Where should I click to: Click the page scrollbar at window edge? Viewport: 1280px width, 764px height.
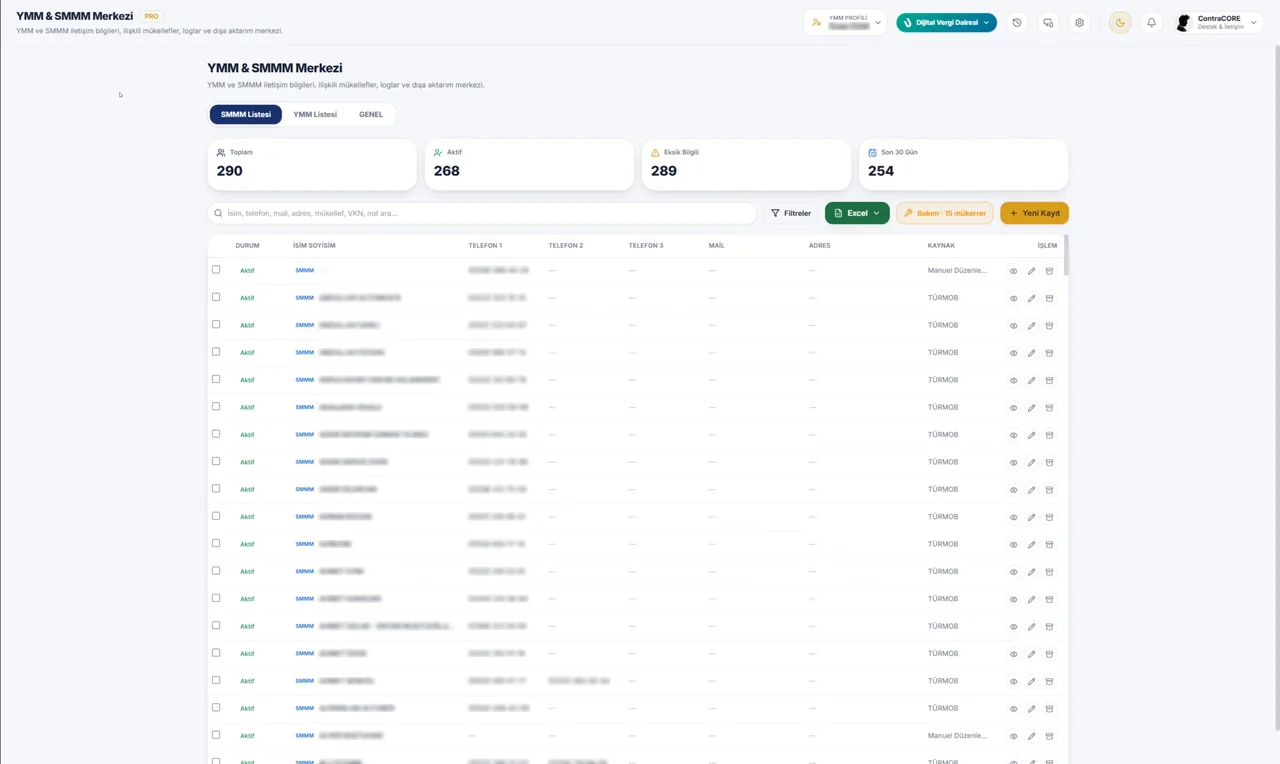point(1276,390)
